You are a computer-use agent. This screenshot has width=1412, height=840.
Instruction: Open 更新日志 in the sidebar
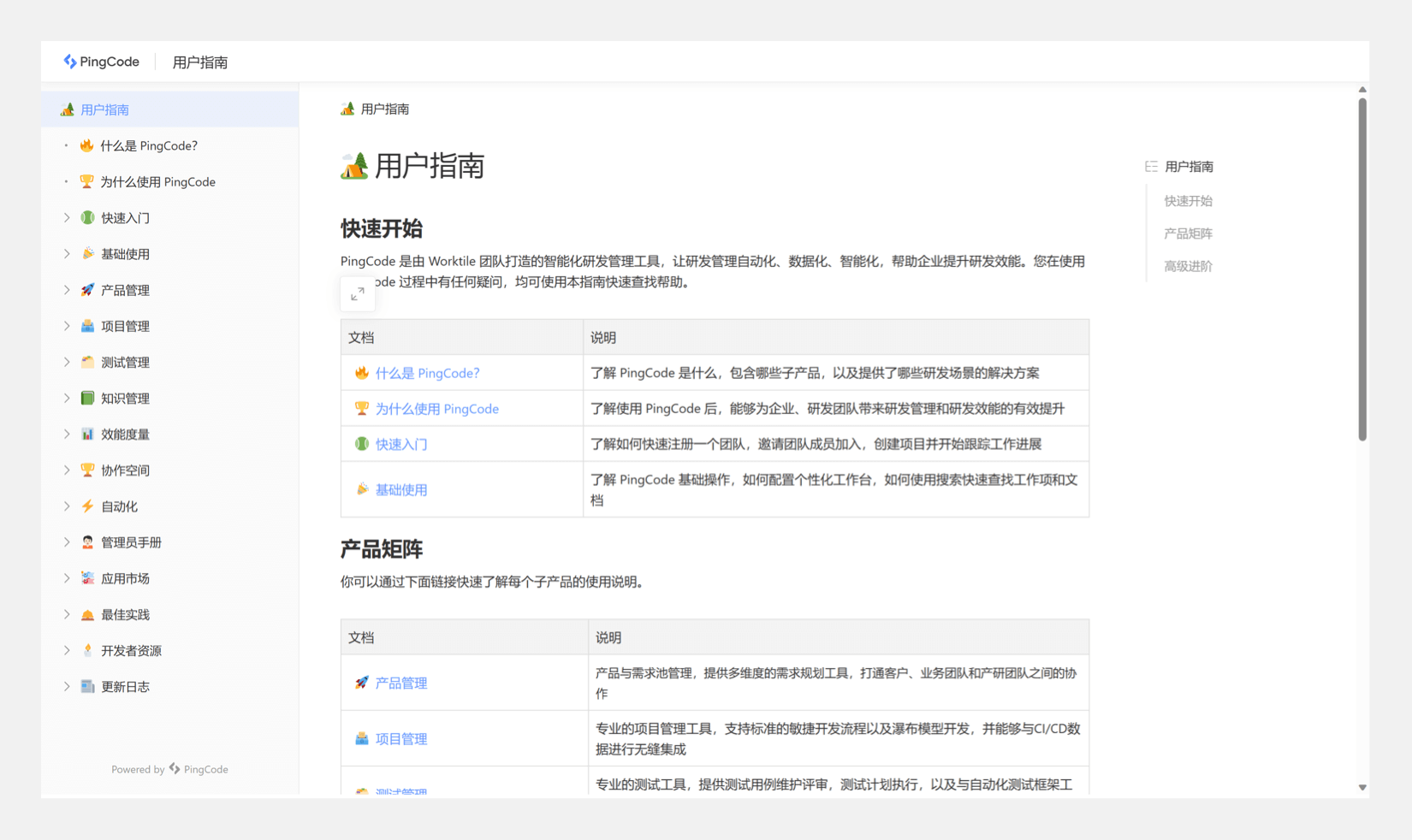[x=125, y=687]
